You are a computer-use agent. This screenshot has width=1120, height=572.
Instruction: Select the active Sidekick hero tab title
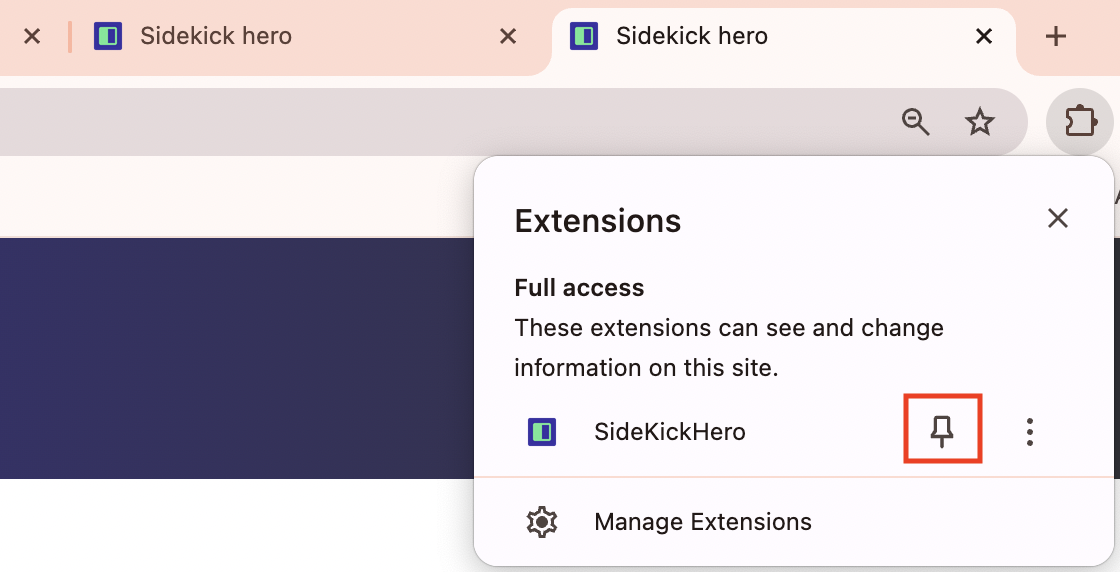tap(692, 37)
